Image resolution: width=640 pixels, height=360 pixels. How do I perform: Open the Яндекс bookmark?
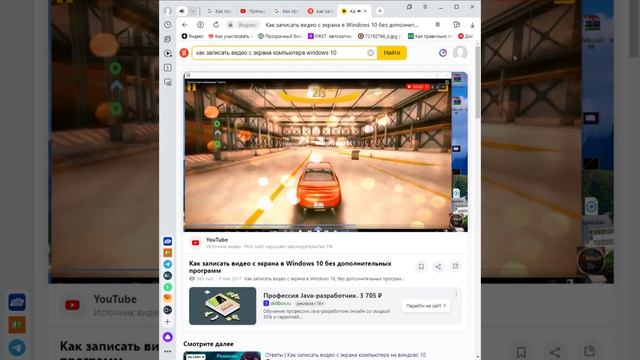(x=192, y=36)
